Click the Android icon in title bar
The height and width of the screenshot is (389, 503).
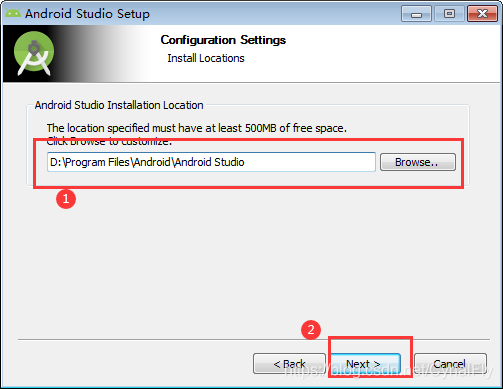tap(13, 13)
